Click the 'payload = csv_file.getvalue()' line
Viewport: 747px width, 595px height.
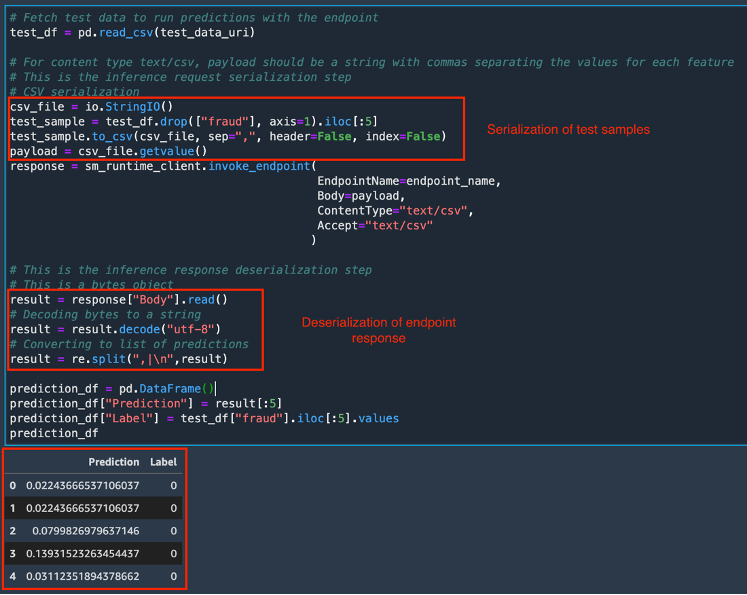point(109,151)
